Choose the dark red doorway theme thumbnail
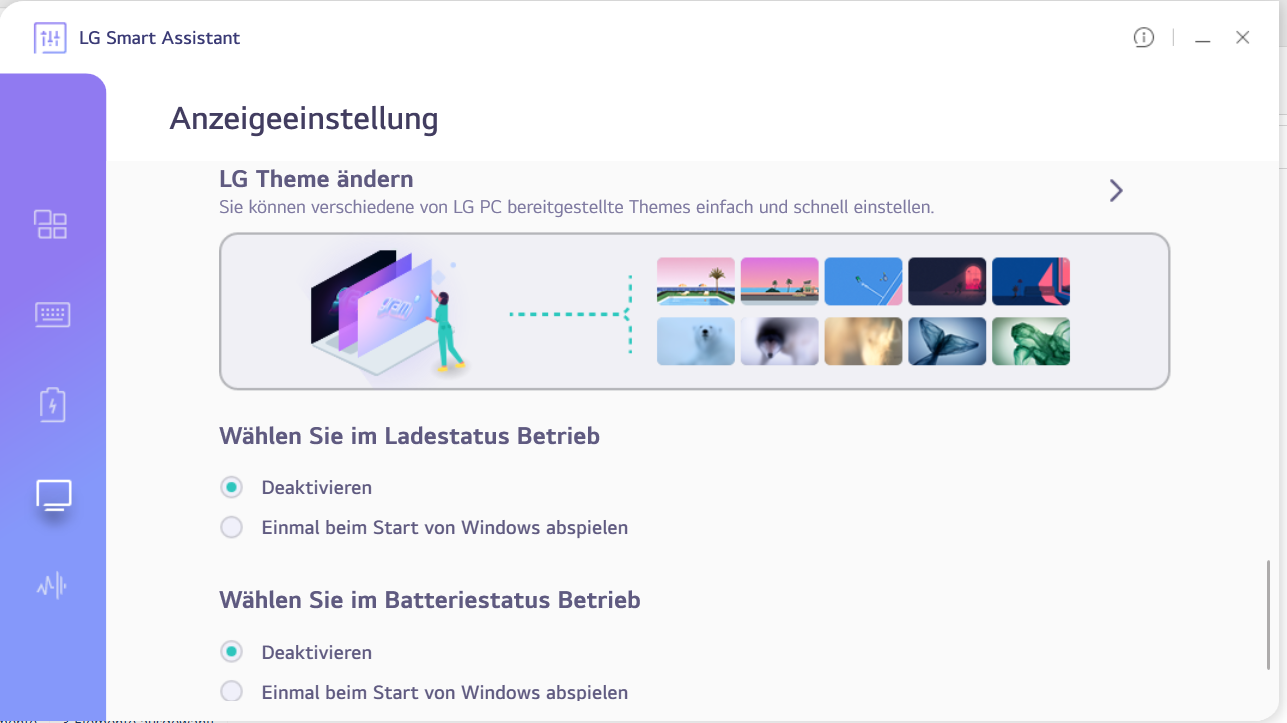 point(947,281)
